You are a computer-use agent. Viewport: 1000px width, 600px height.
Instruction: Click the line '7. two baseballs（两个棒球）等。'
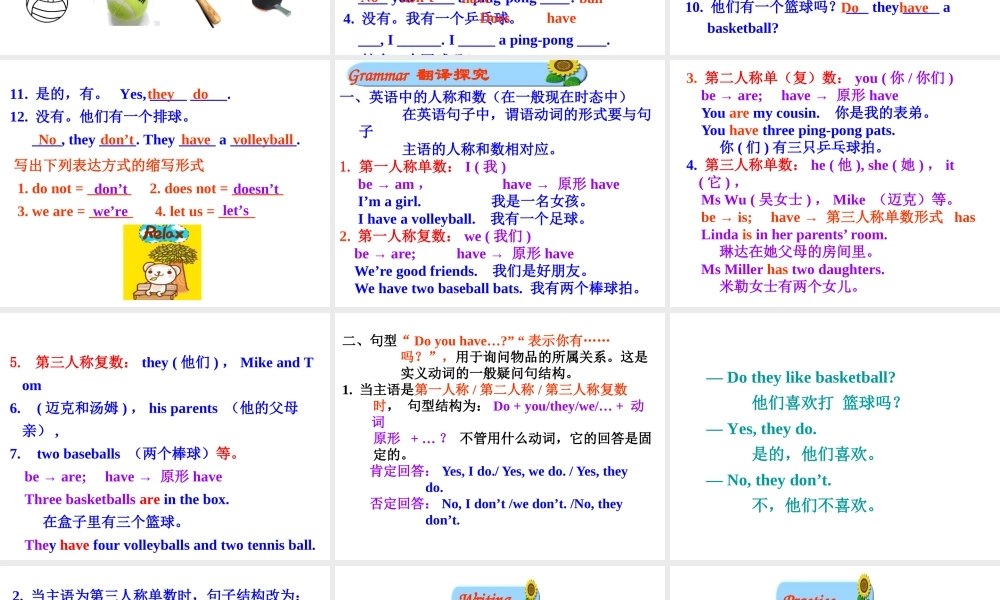coord(125,454)
